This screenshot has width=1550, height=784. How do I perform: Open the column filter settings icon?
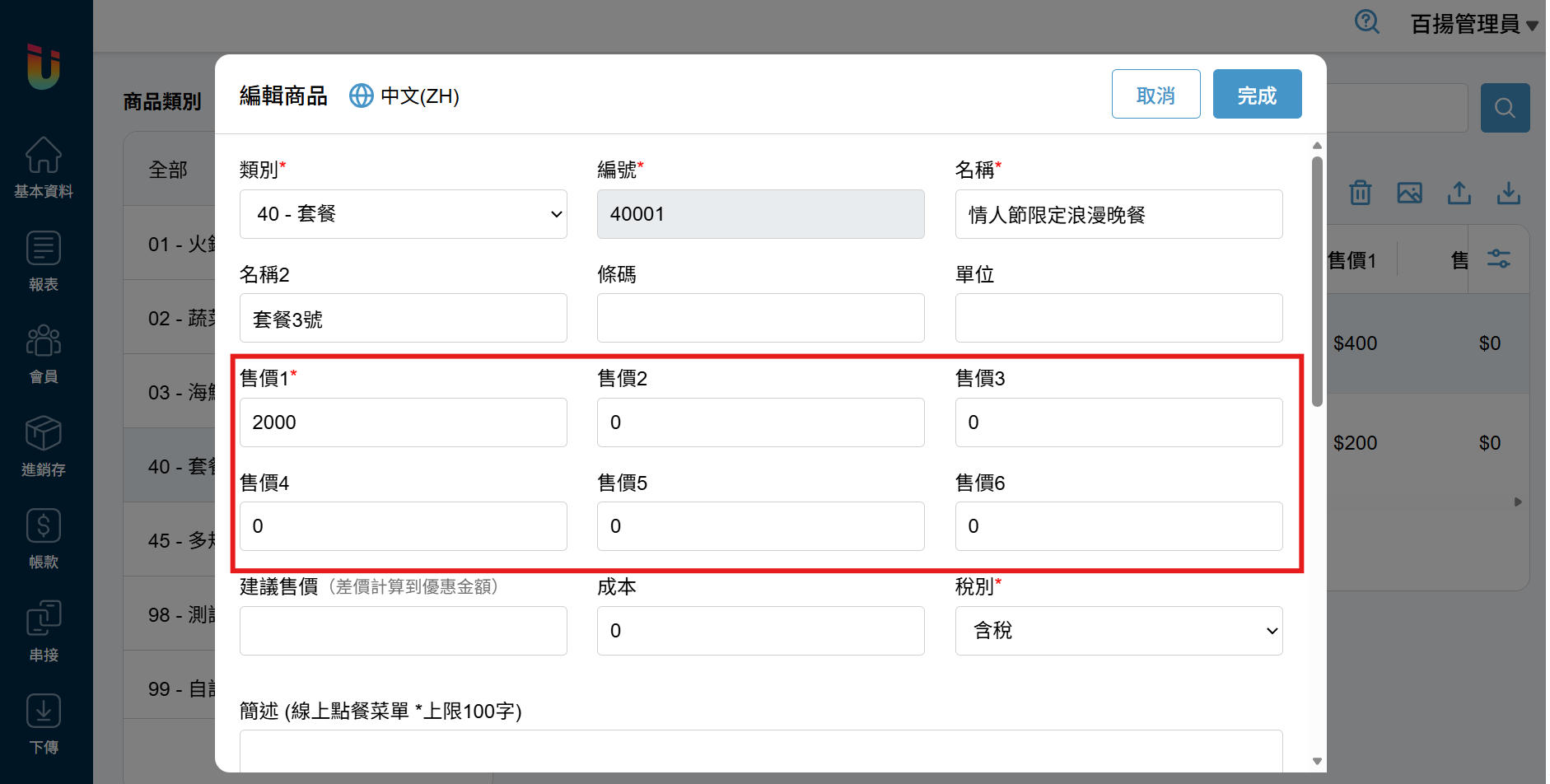(1498, 259)
